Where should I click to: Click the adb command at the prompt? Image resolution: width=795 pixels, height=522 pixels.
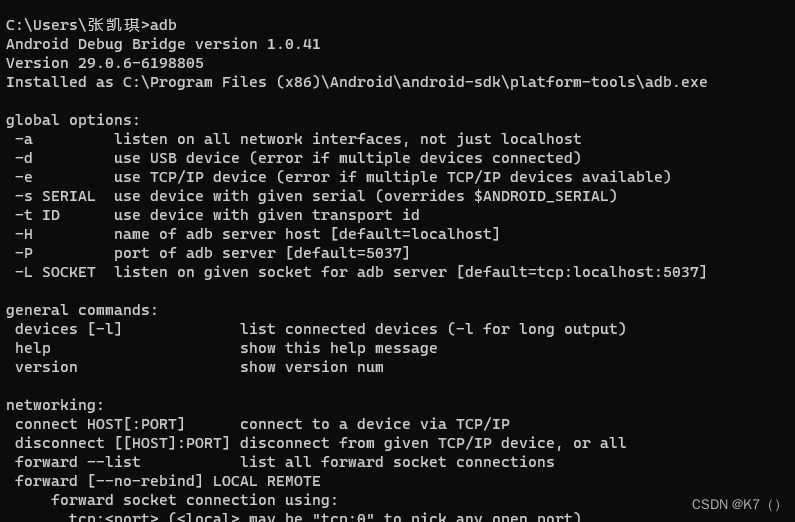(163, 25)
